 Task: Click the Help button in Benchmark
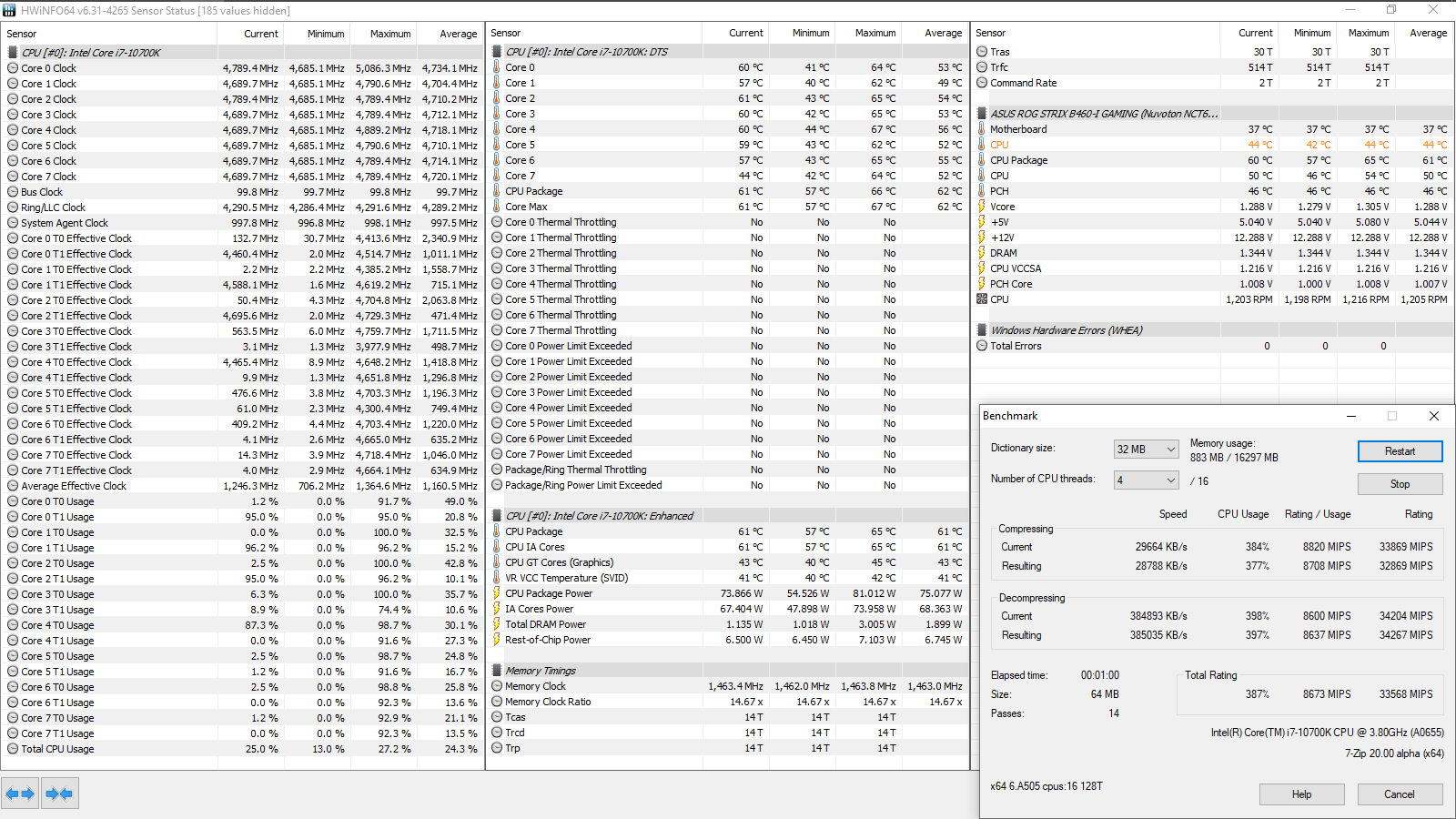pyautogui.click(x=1302, y=794)
